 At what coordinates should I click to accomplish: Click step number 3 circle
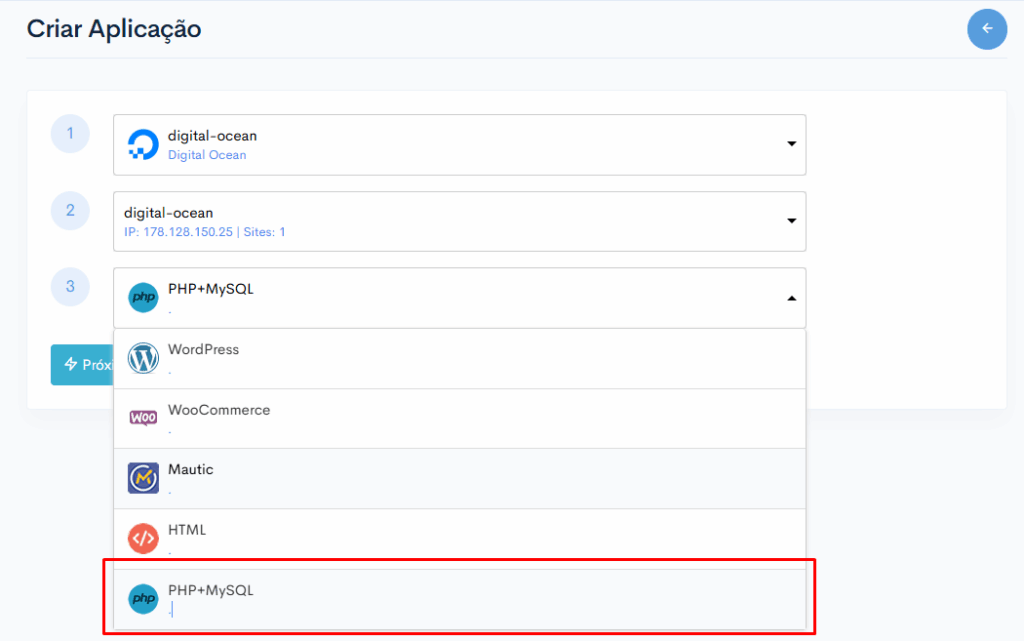(x=70, y=287)
